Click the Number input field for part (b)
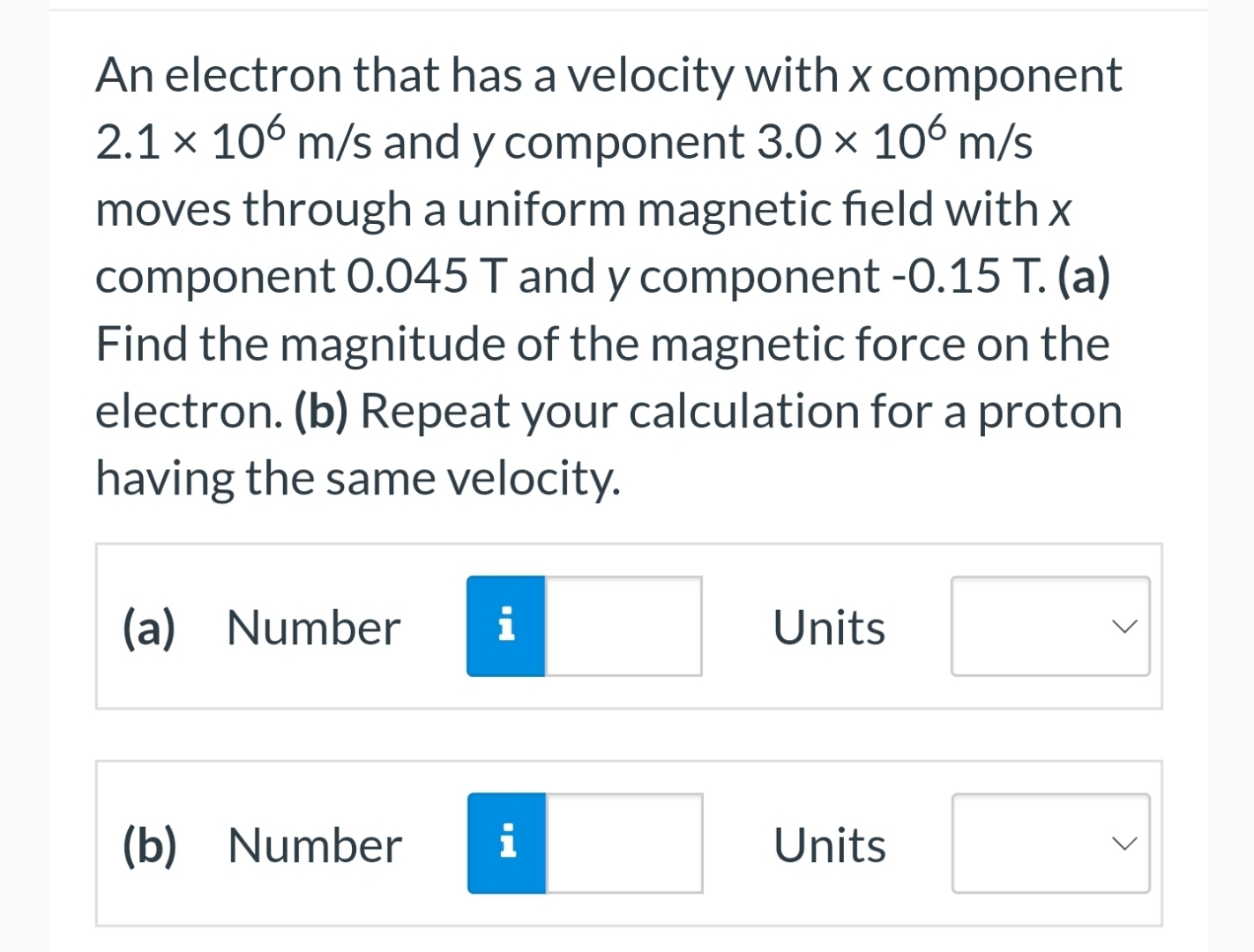This screenshot has height=952, width=1254. (x=623, y=844)
